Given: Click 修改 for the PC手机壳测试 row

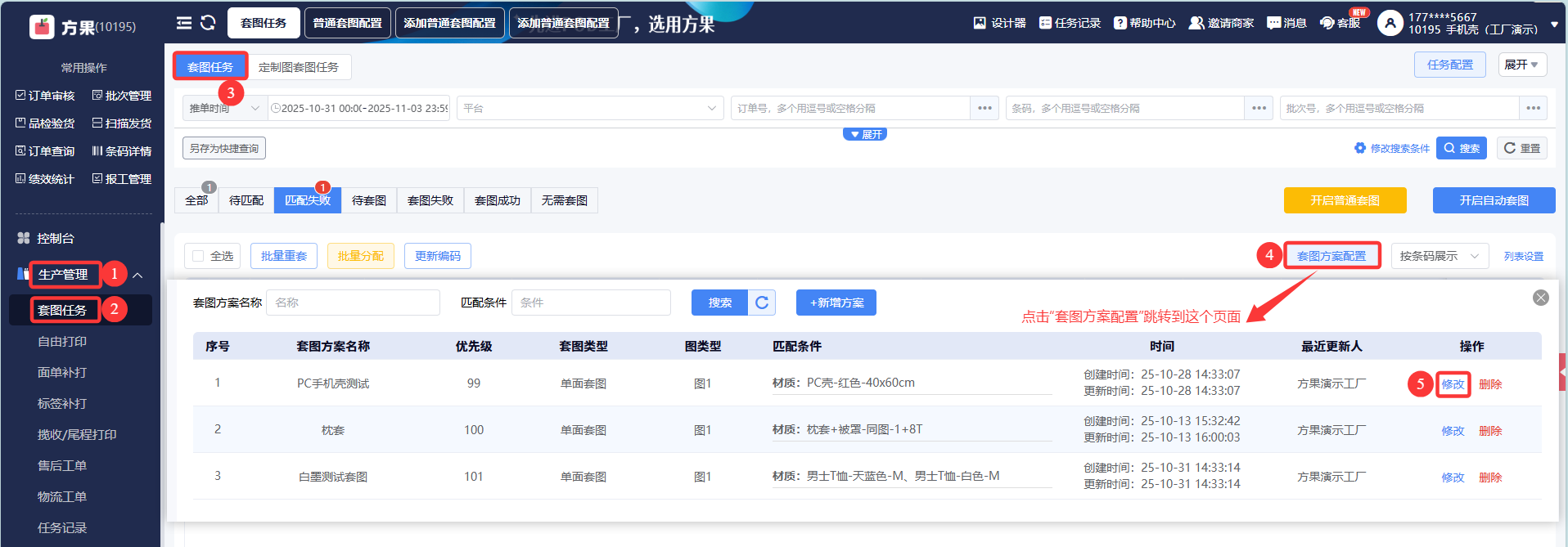Looking at the screenshot, I should pyautogui.click(x=1453, y=384).
